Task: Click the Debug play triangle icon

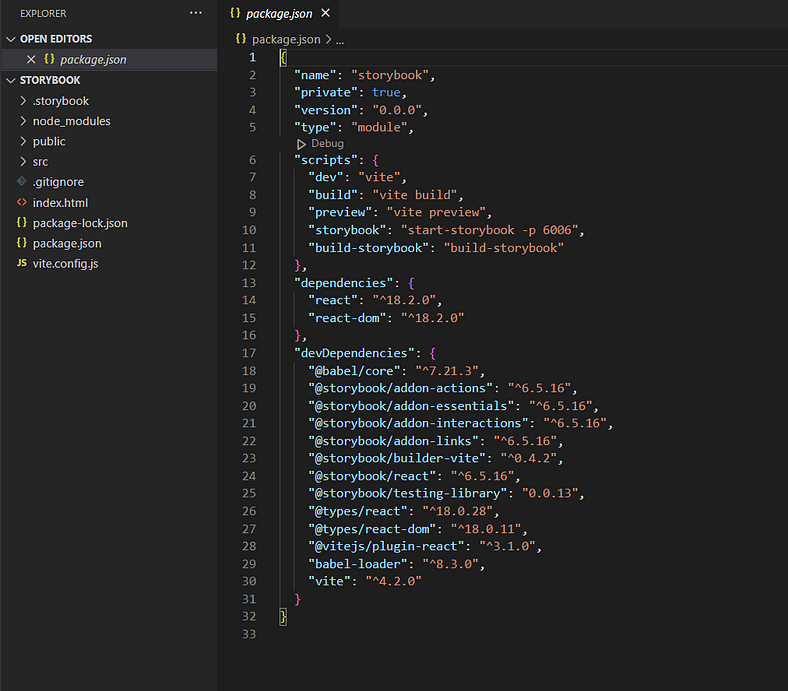Action: coord(301,144)
